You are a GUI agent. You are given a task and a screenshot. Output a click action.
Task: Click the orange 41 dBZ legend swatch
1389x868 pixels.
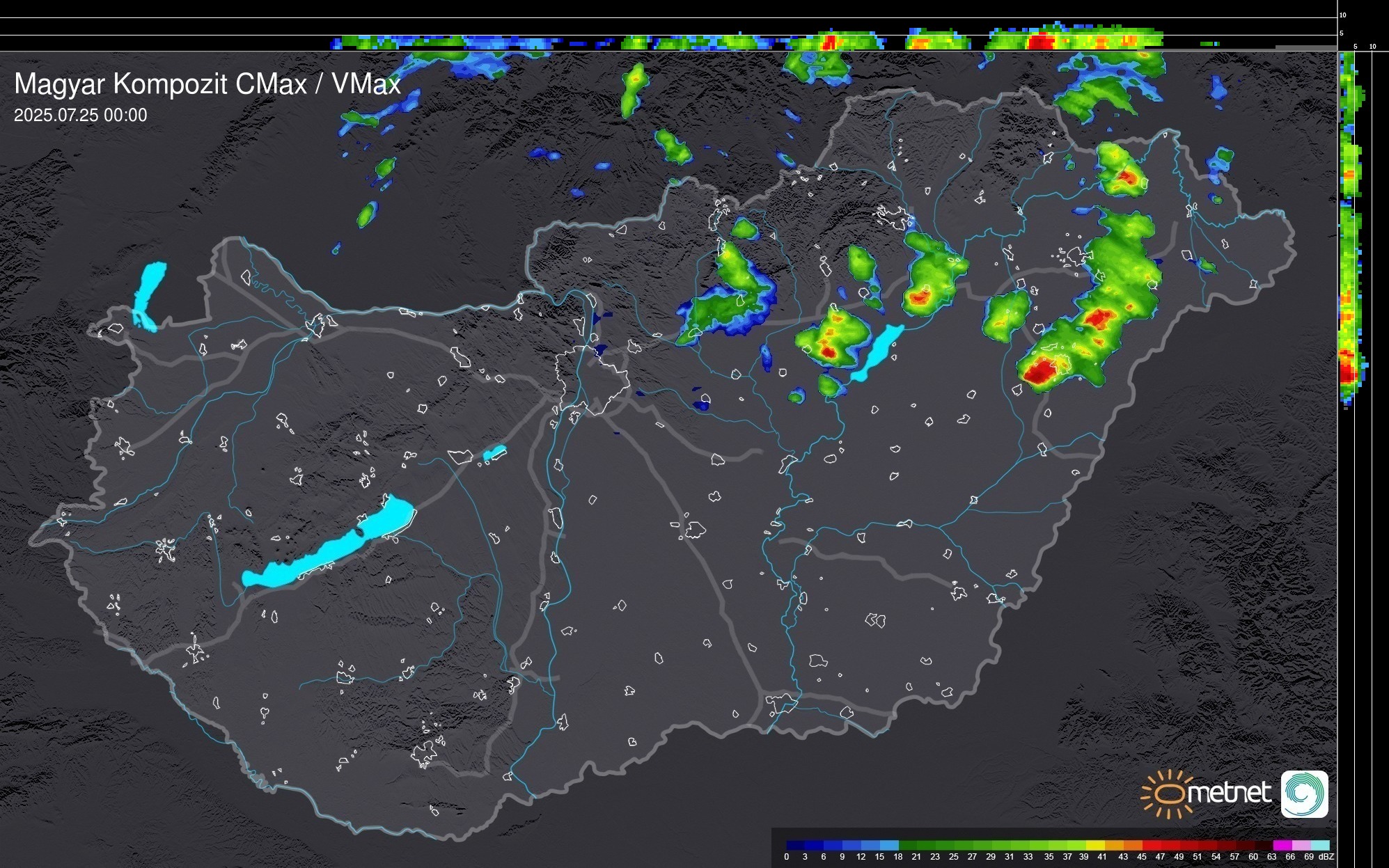tap(1114, 845)
